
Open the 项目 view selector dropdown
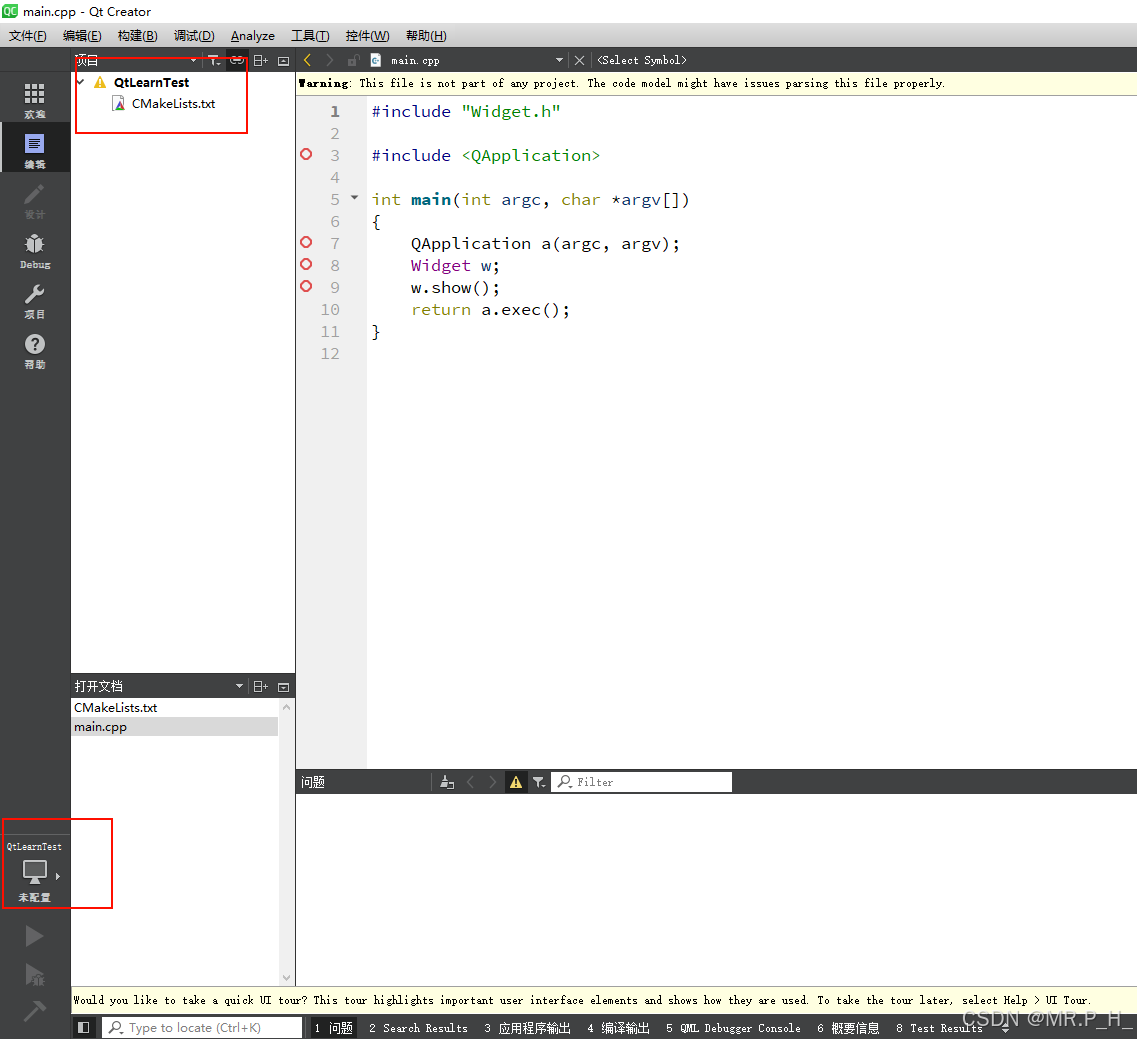tap(193, 60)
